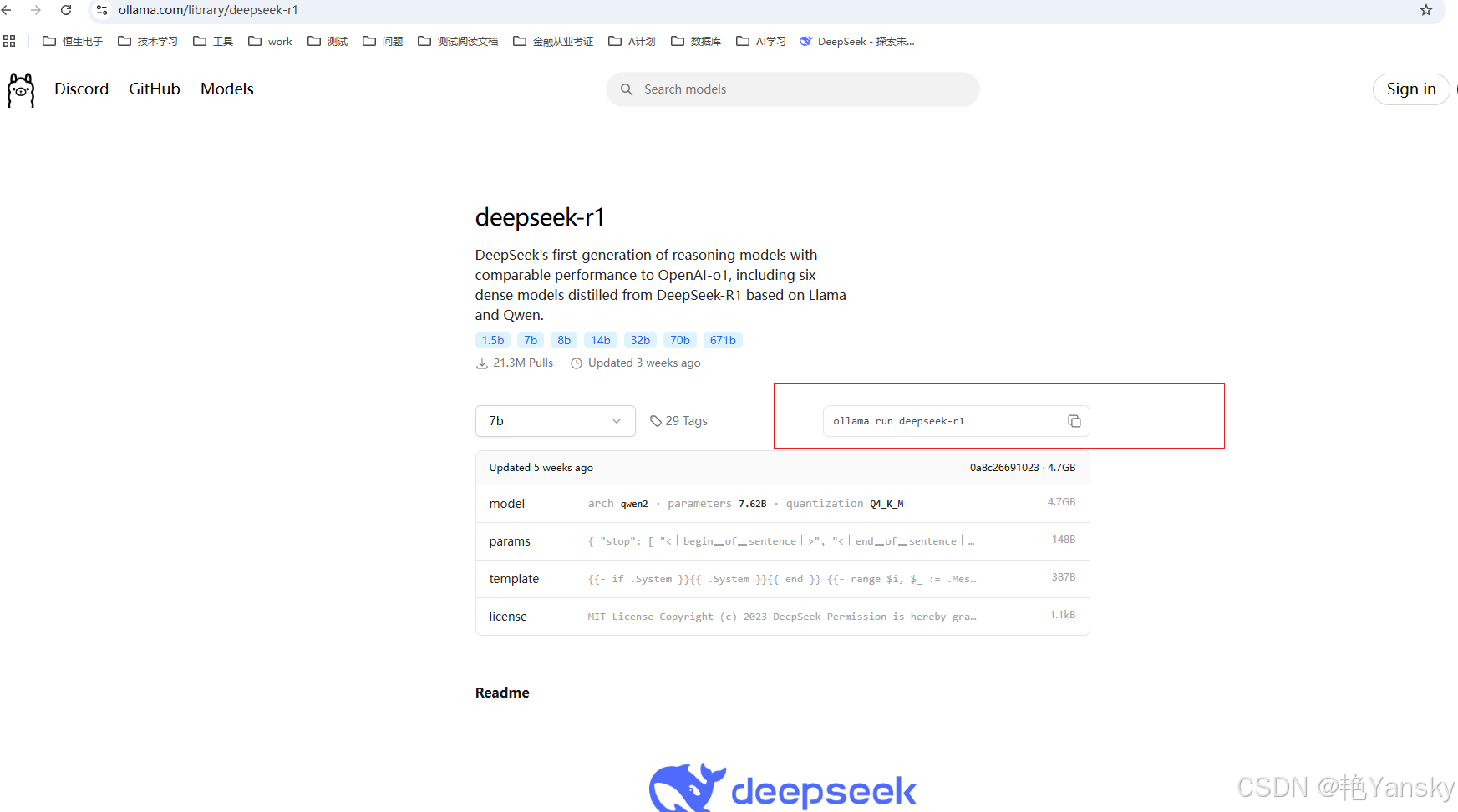
Task: Open the site info icon in address bar
Action: (102, 10)
